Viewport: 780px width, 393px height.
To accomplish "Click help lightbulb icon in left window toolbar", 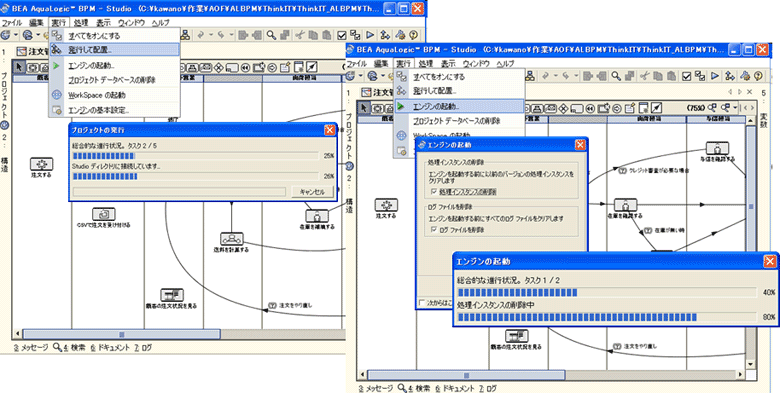I will pos(413,35).
